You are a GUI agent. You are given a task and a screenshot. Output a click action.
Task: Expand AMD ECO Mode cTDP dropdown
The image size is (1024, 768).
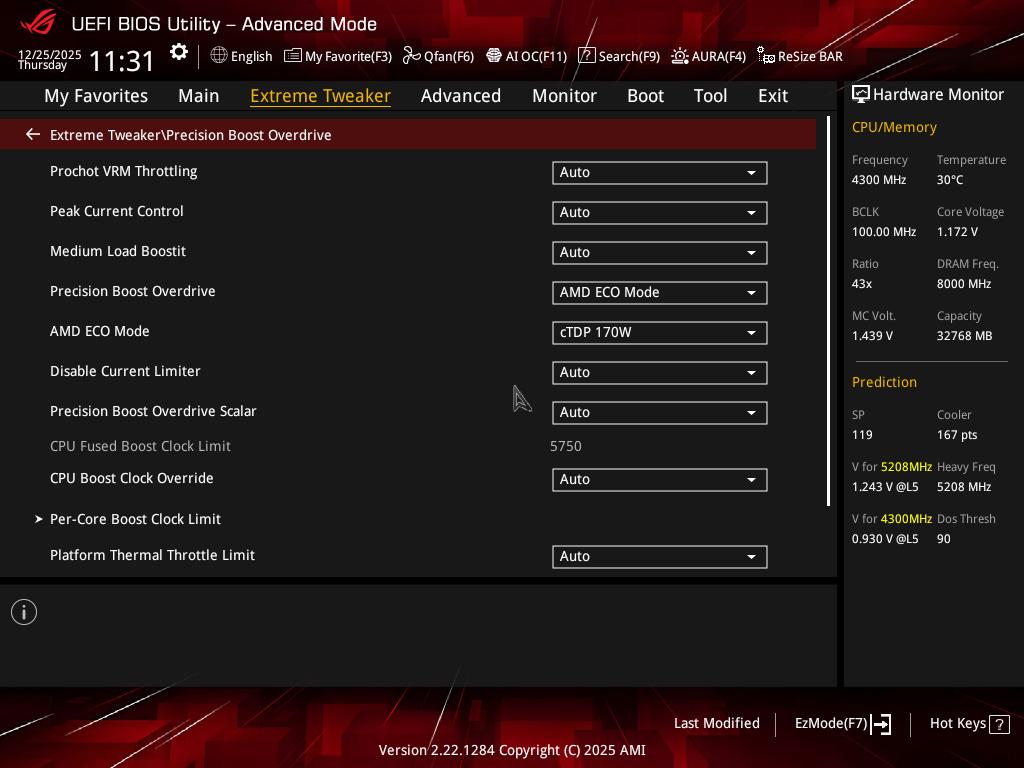coord(659,333)
